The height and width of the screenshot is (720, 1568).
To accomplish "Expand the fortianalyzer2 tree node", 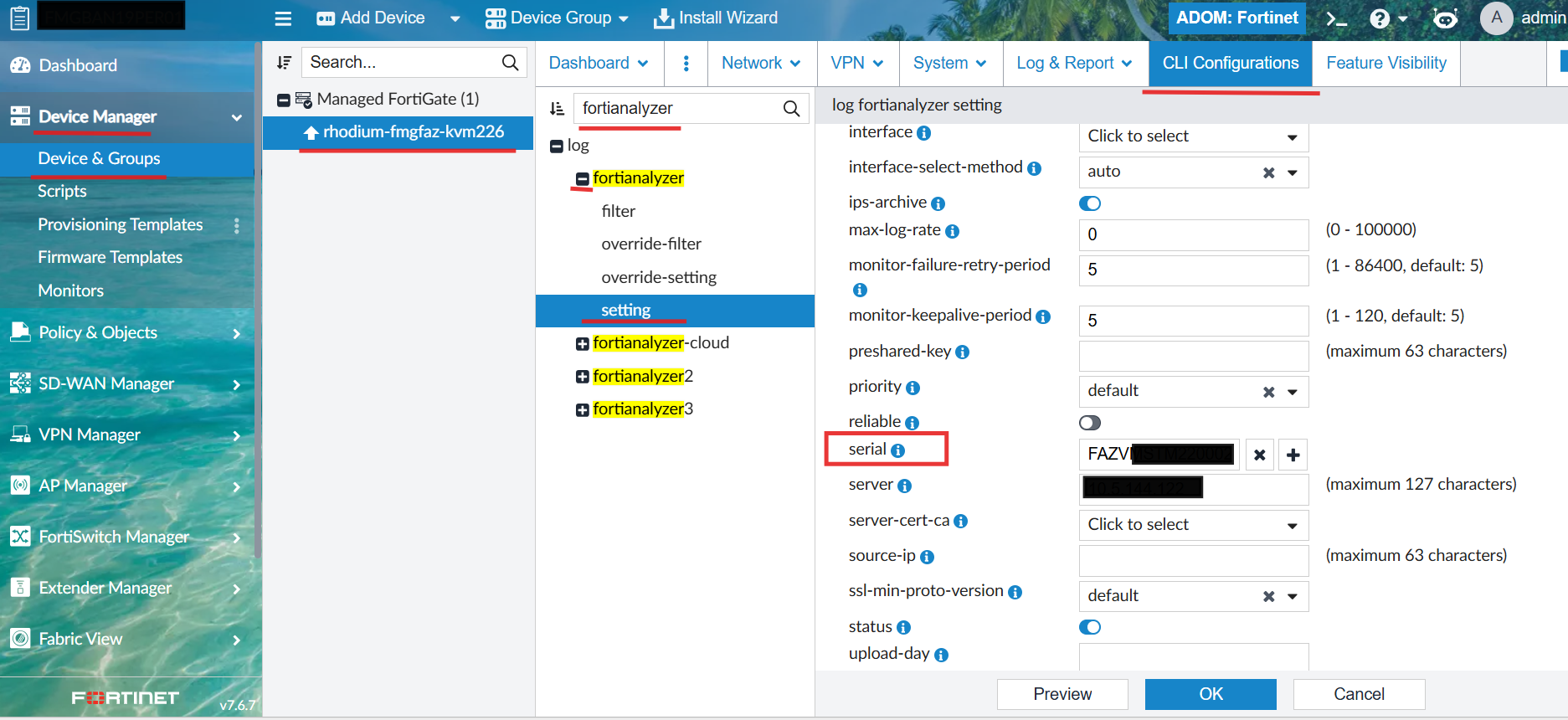I will tap(582, 377).
